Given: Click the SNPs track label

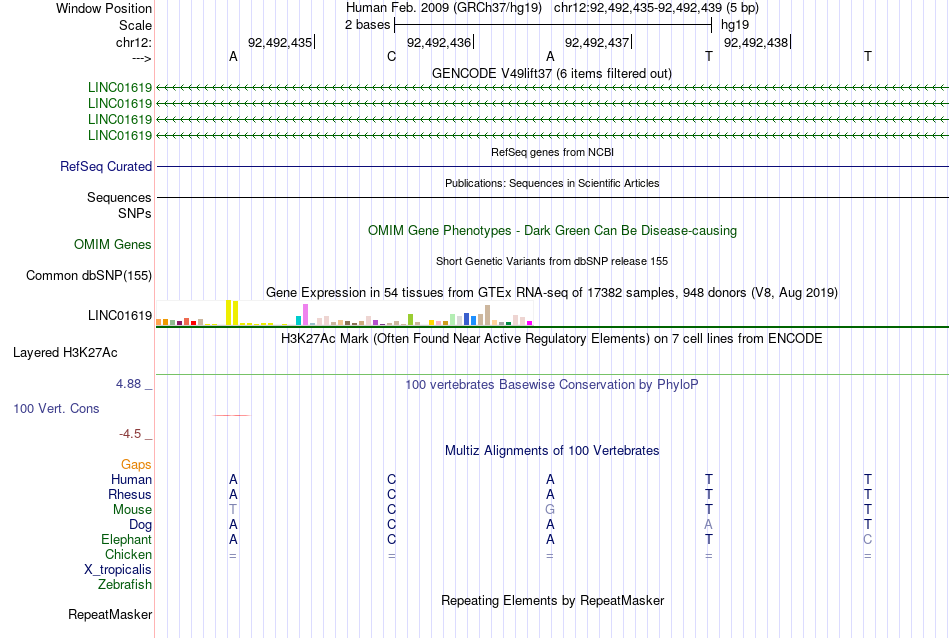Looking at the screenshot, I should (135, 213).
